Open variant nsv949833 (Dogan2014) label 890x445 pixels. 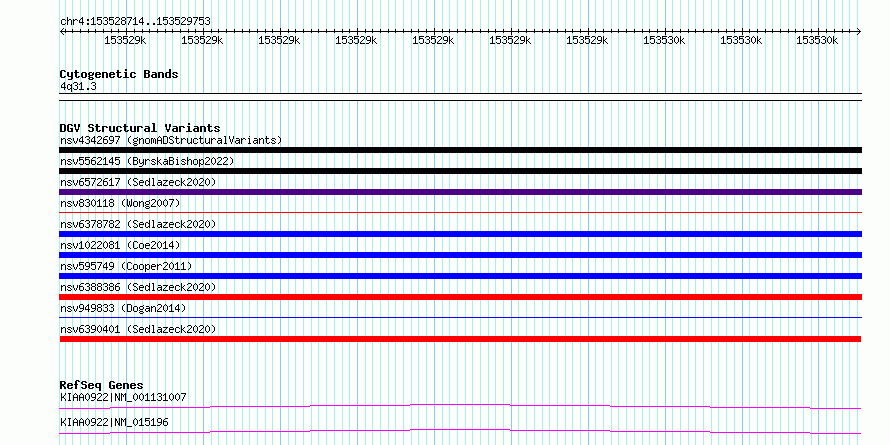(x=123, y=308)
